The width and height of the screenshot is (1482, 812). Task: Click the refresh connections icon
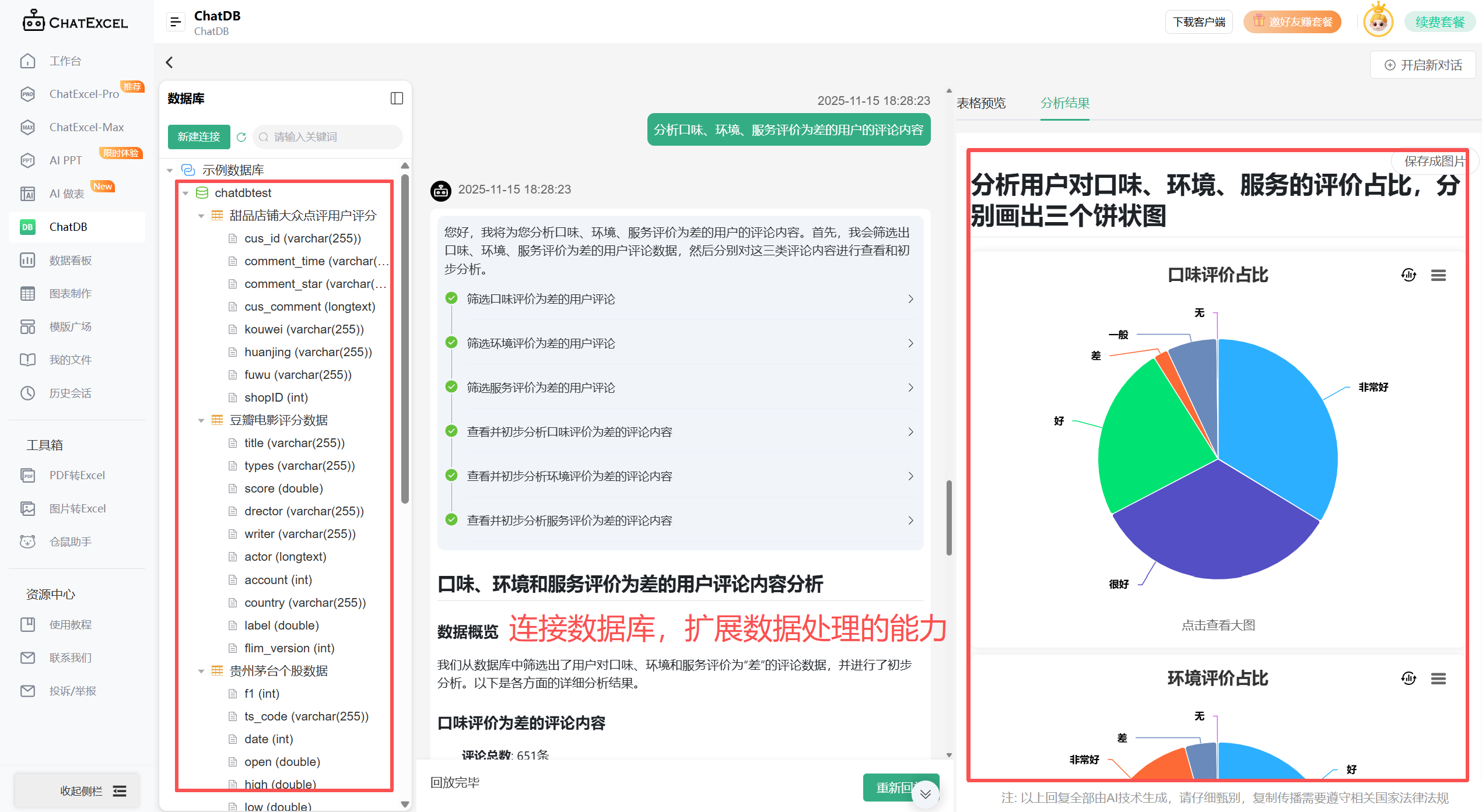coord(241,137)
